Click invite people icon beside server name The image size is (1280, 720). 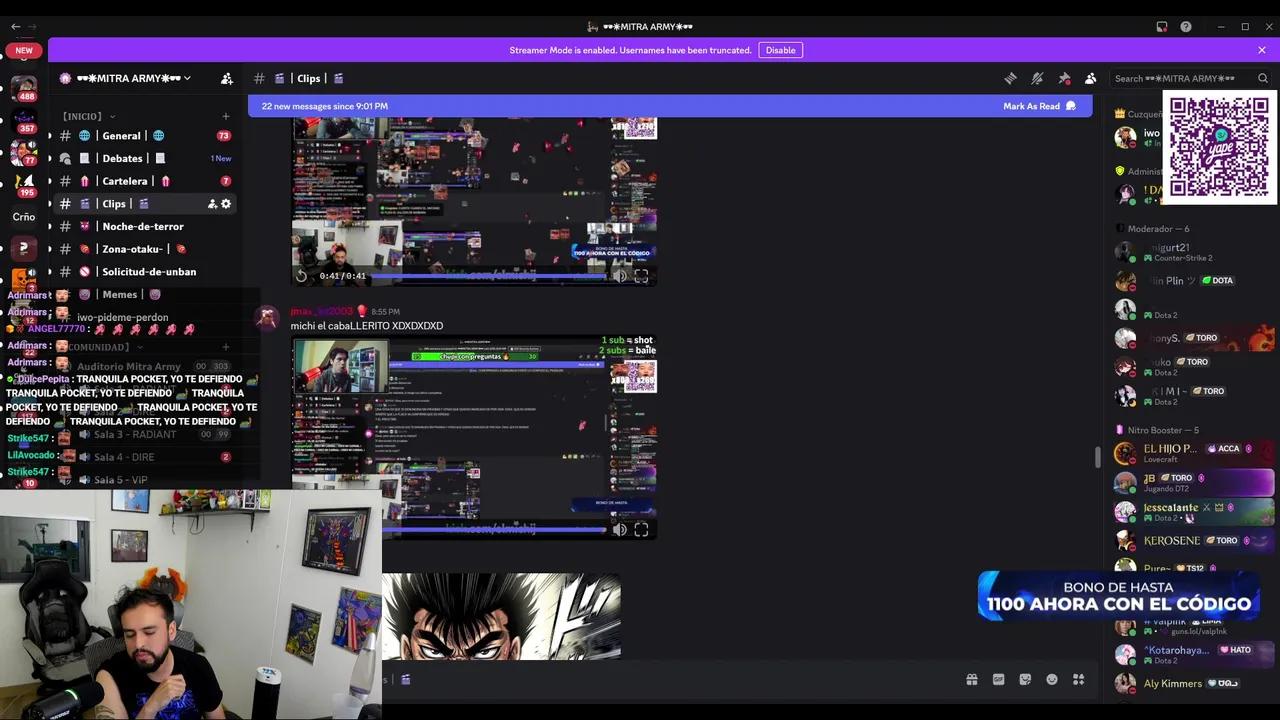pos(227,78)
